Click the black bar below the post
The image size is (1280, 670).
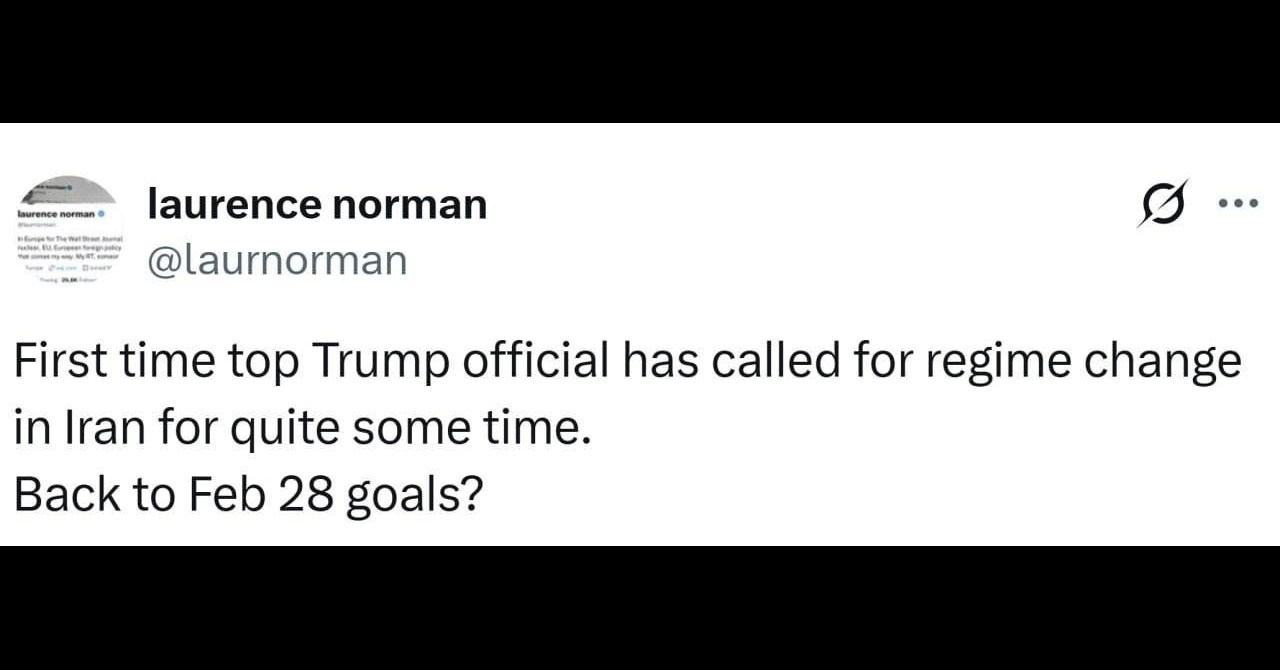(640, 608)
